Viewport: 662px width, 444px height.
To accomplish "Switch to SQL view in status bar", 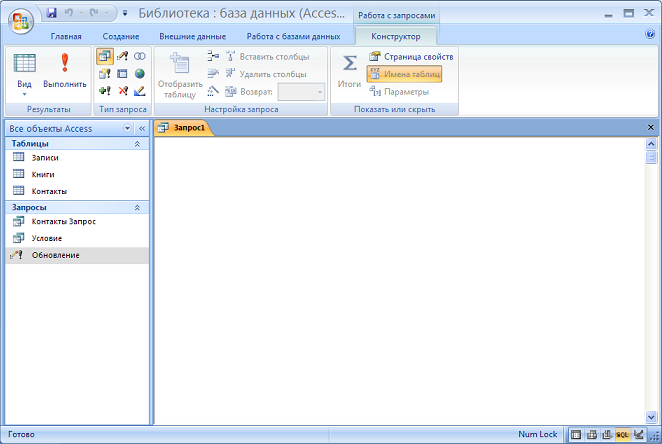I will (622, 434).
